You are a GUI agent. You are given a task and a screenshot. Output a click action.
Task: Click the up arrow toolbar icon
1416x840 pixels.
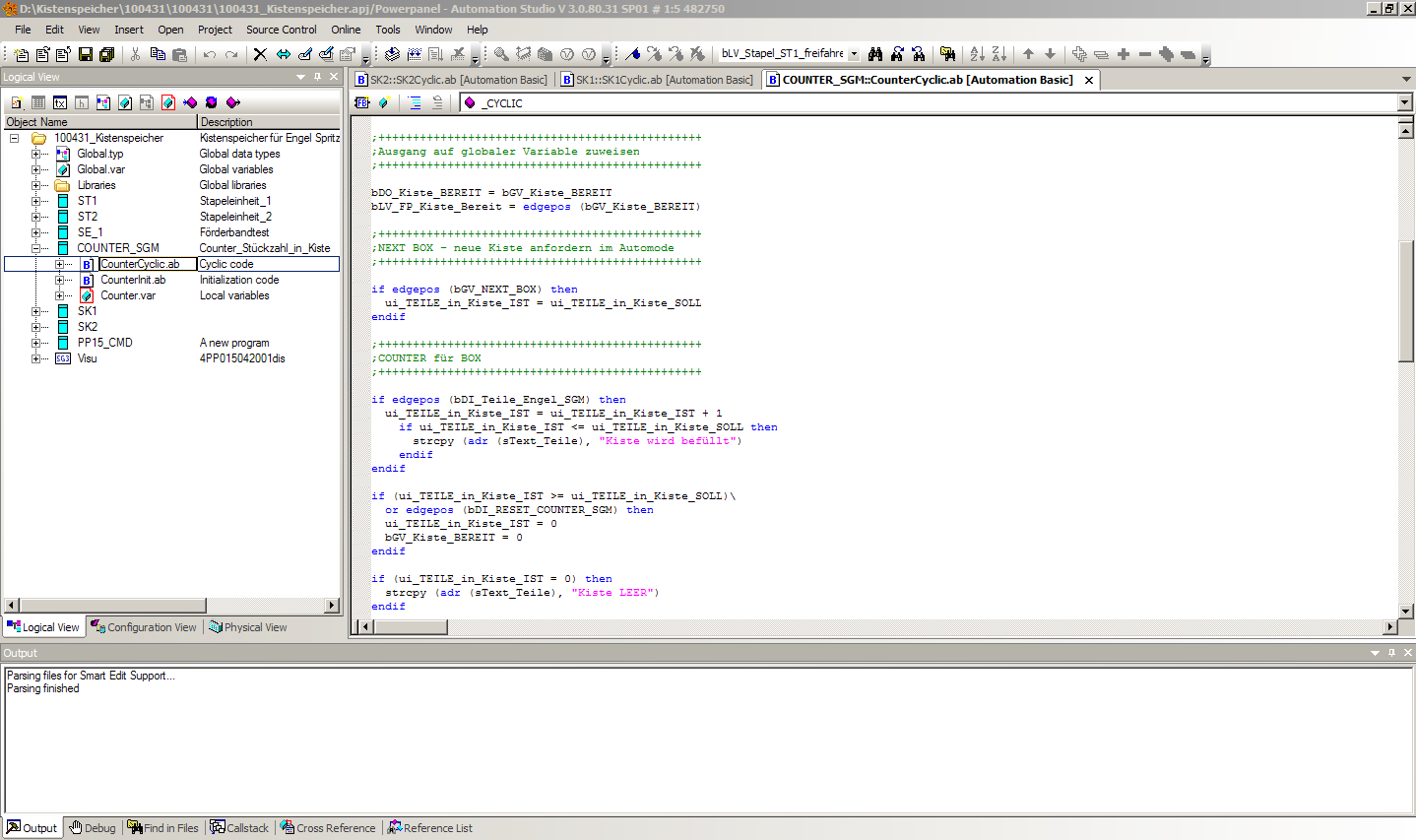tap(1028, 54)
